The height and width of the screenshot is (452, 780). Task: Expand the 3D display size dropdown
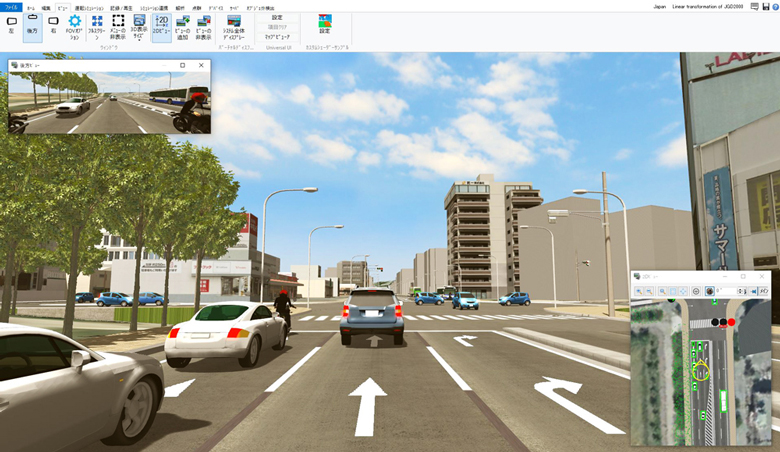point(139,27)
